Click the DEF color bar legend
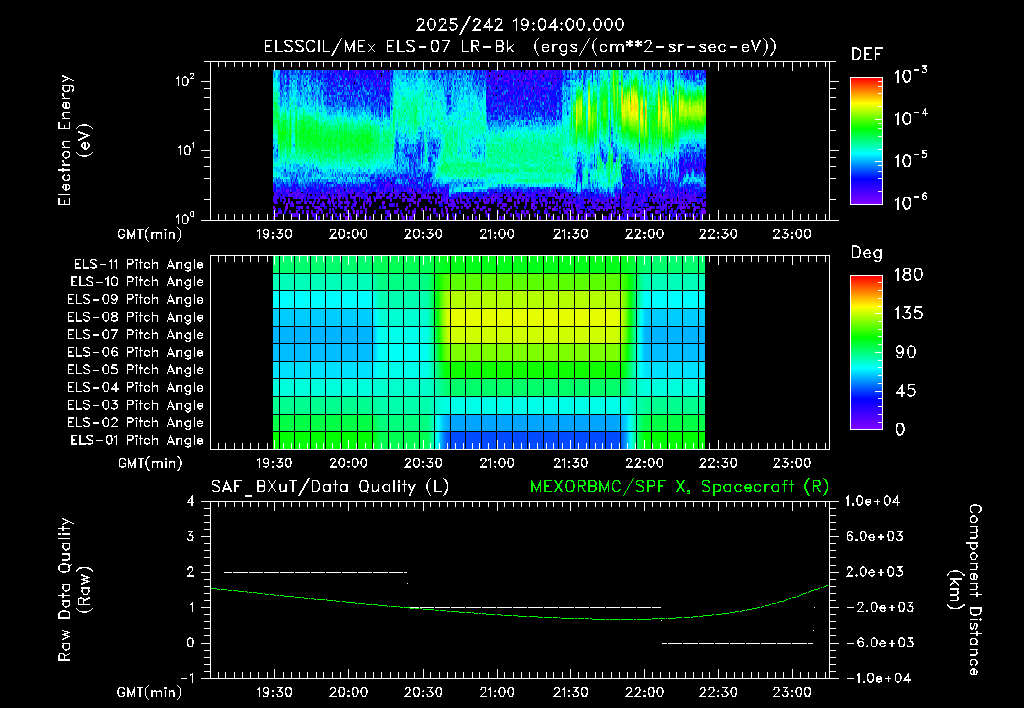1024x708 pixels. pyautogui.click(x=866, y=141)
